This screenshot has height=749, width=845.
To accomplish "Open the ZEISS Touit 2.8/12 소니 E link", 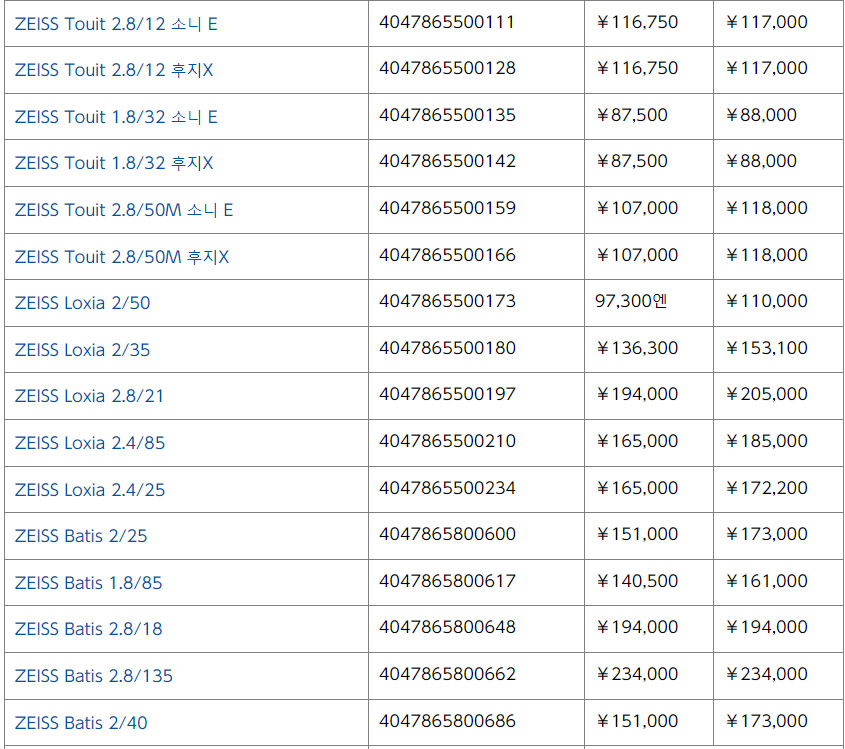I will [x=116, y=24].
